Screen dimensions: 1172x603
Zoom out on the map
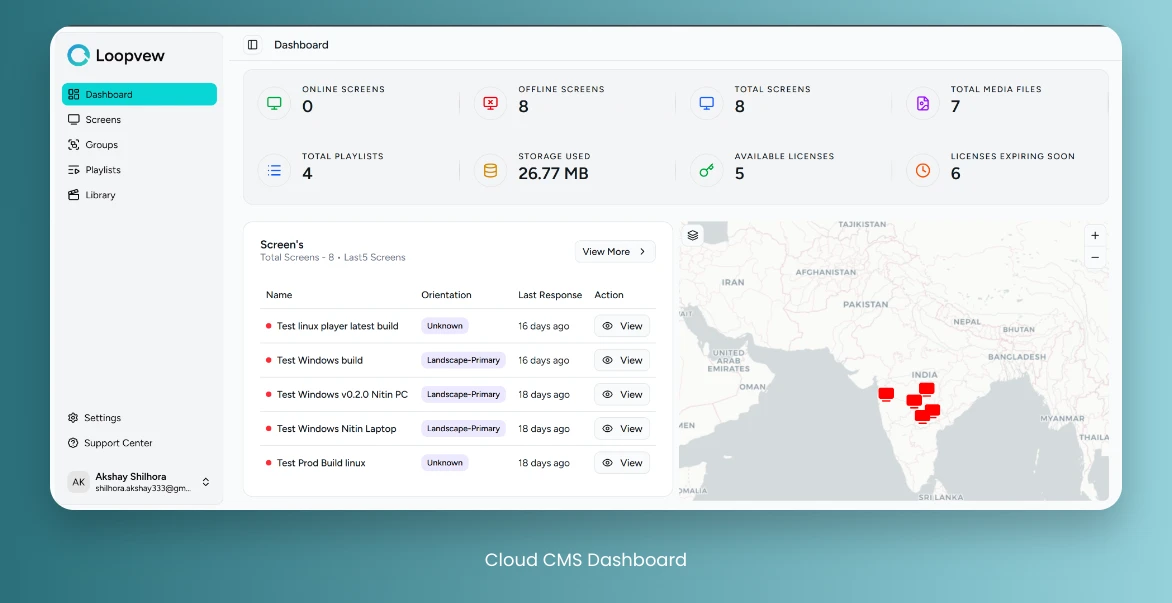point(1095,258)
